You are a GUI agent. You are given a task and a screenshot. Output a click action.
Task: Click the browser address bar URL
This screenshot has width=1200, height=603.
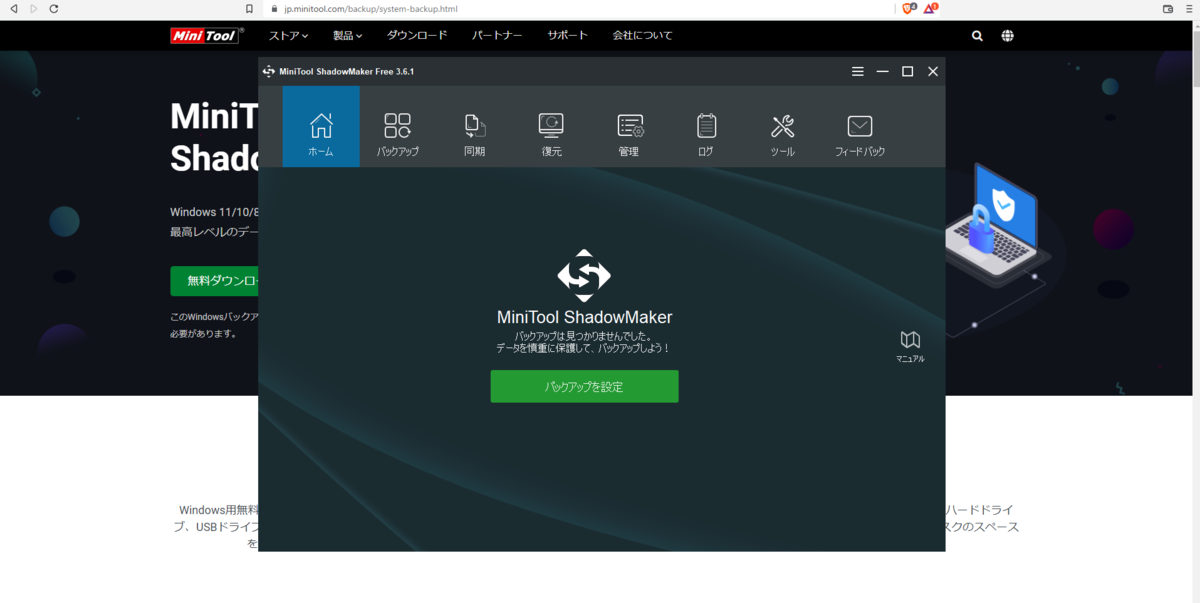369,8
